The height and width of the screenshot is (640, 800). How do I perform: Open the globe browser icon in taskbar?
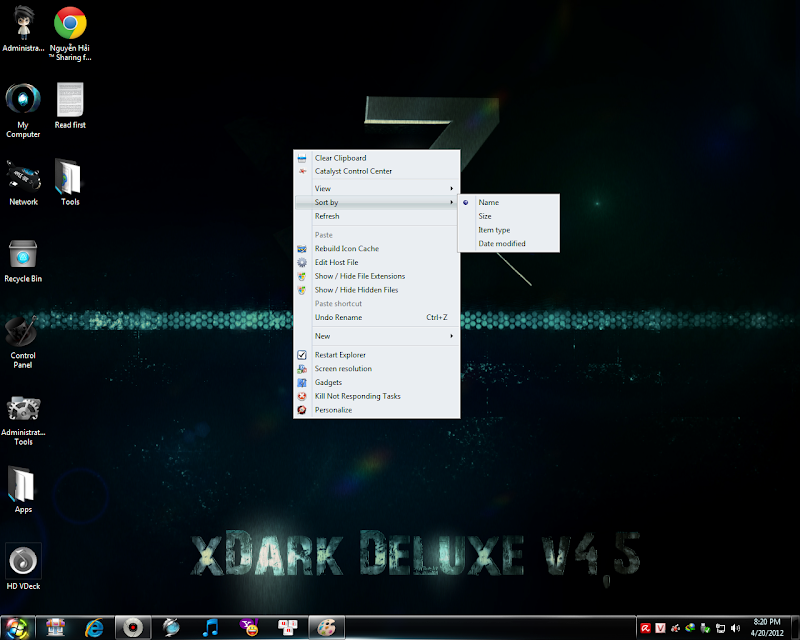click(171, 628)
